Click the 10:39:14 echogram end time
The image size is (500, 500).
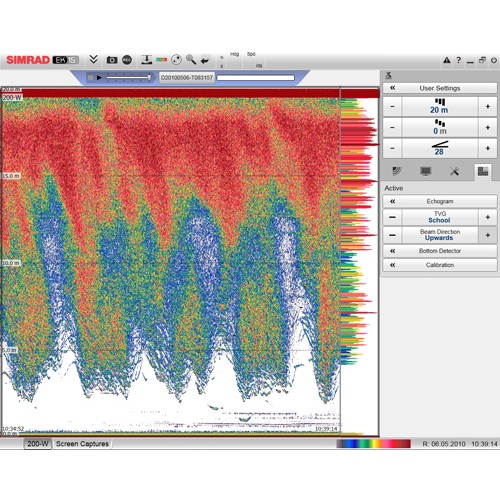click(326, 429)
